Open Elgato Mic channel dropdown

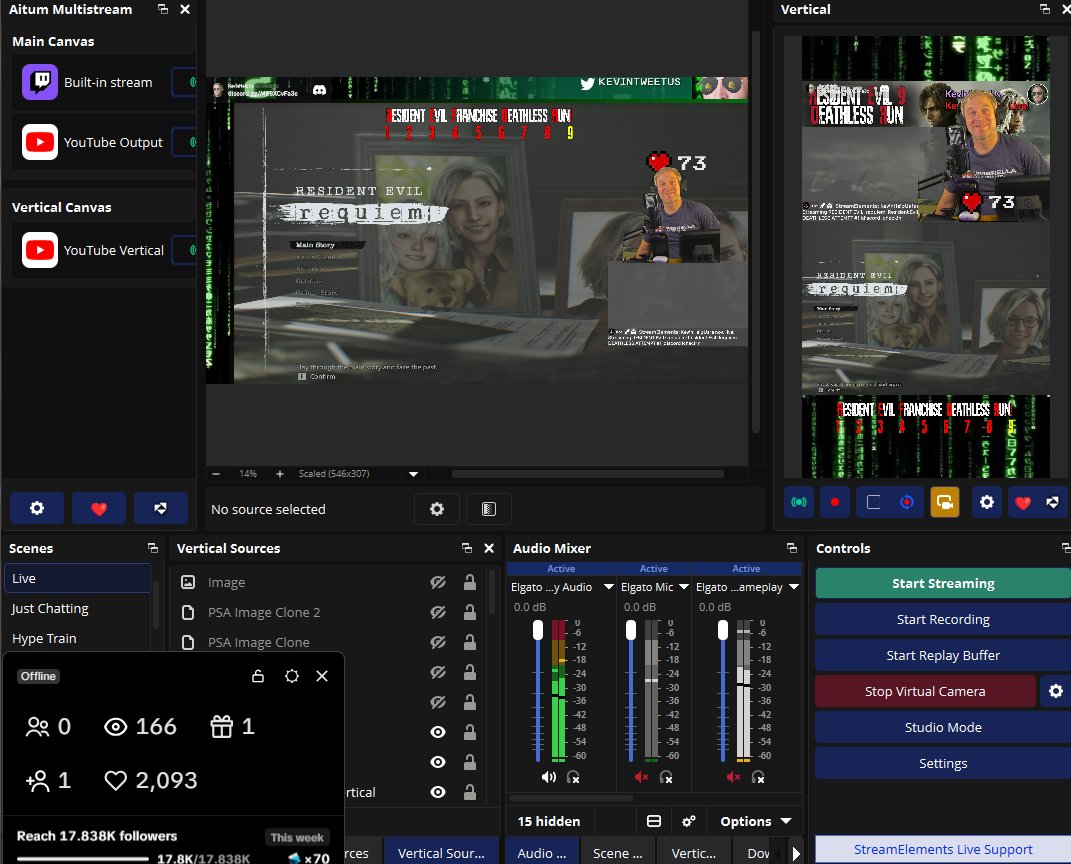coord(684,587)
